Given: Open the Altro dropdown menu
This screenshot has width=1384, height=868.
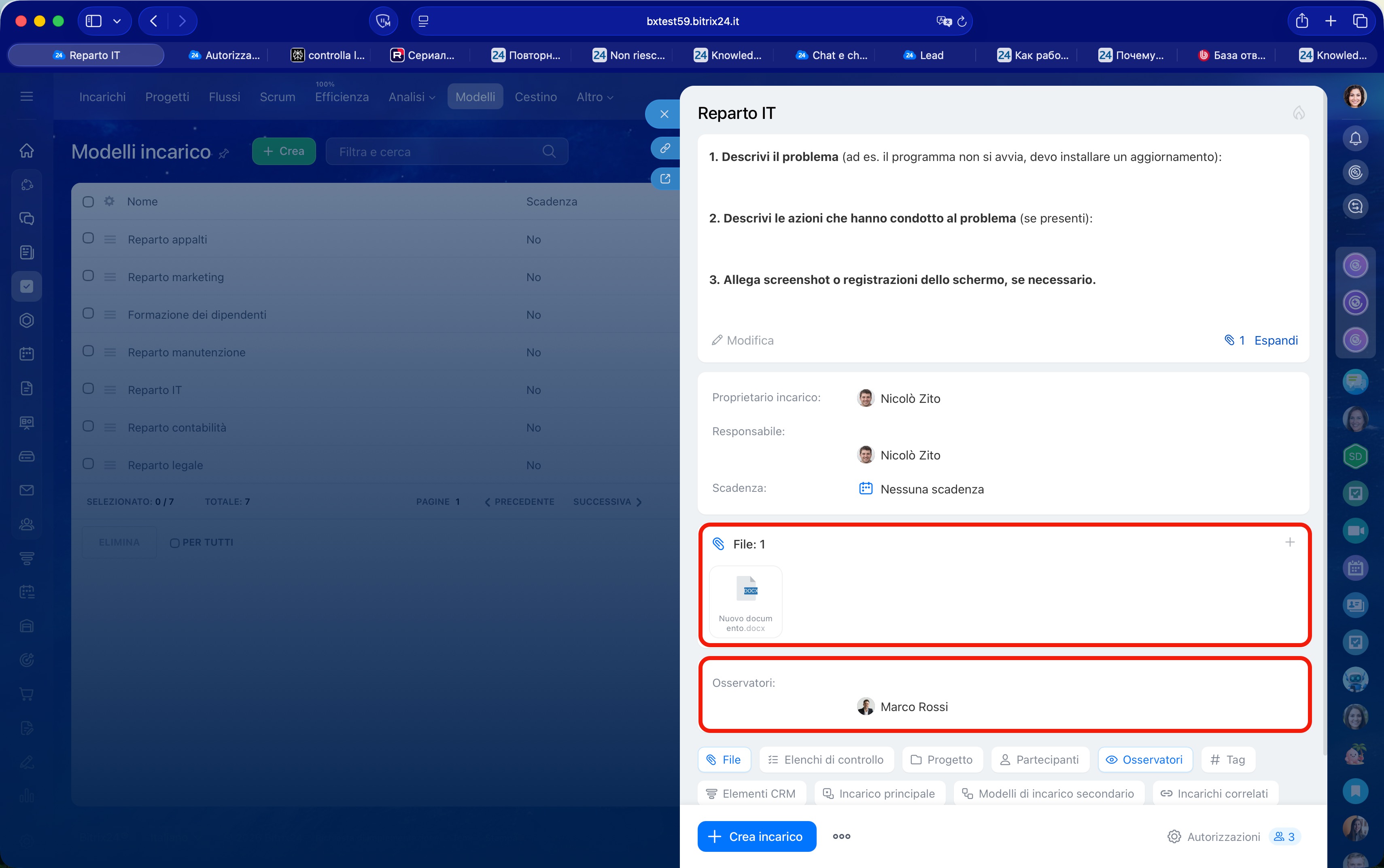Looking at the screenshot, I should (x=594, y=97).
